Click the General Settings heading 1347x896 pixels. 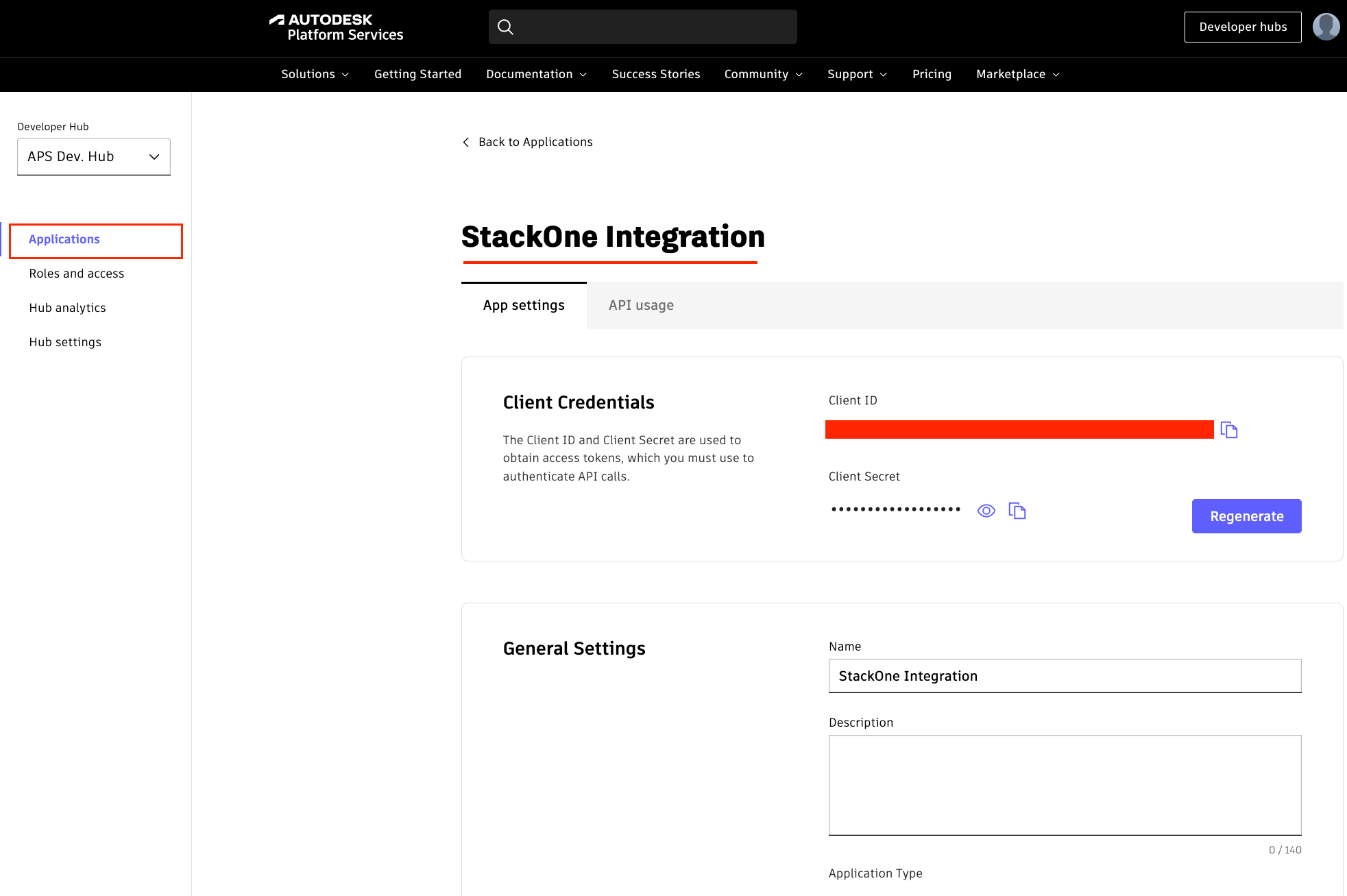(574, 649)
